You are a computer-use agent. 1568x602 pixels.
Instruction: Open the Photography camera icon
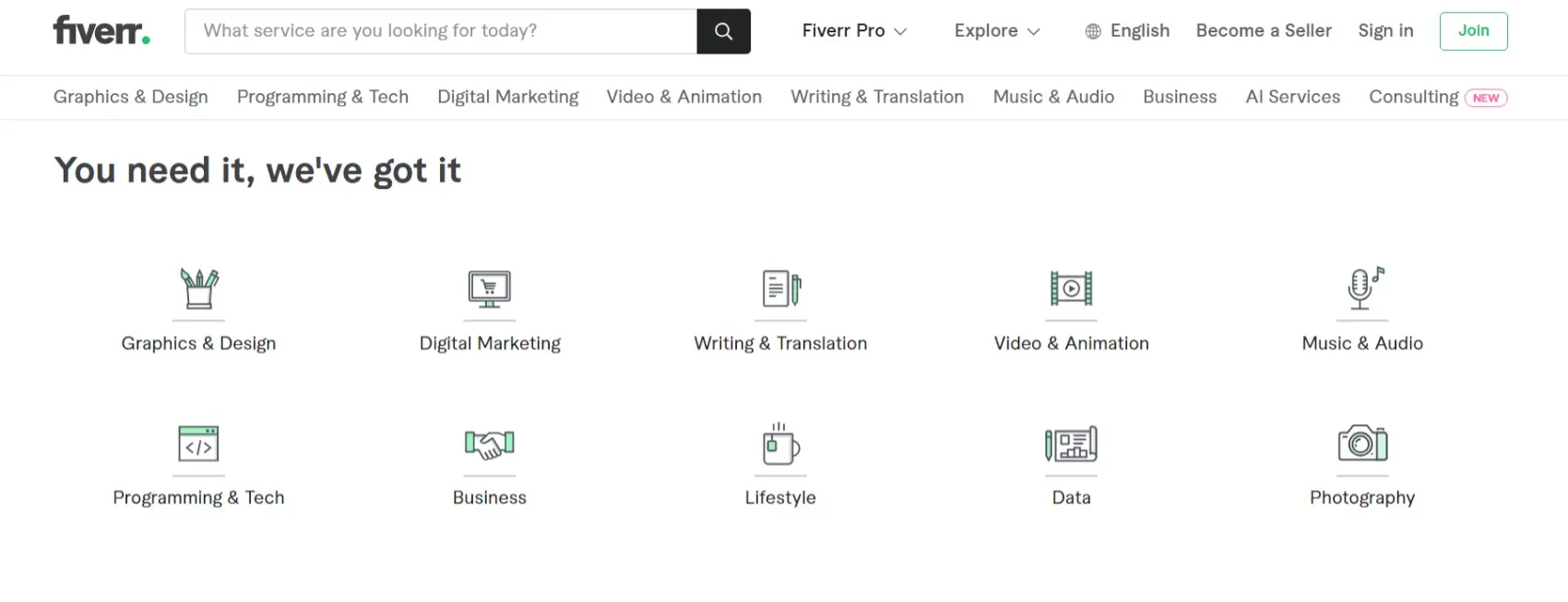click(x=1362, y=443)
